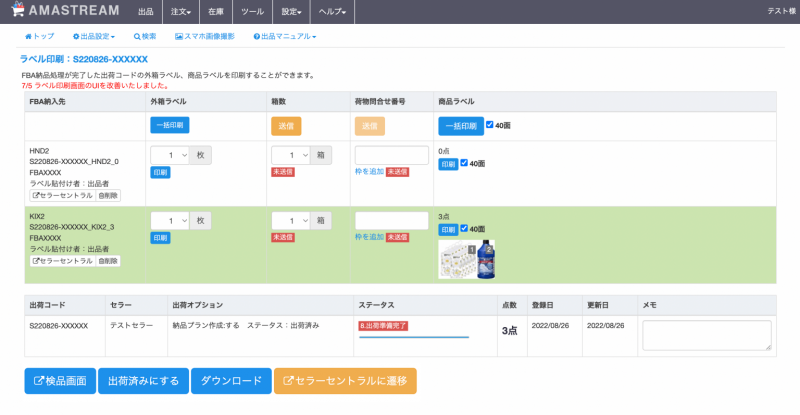Image resolution: width=800 pixels, height=415 pixels.
Task: Click 一括印刷 under 商品ラベル
Action: pyautogui.click(x=461, y=126)
